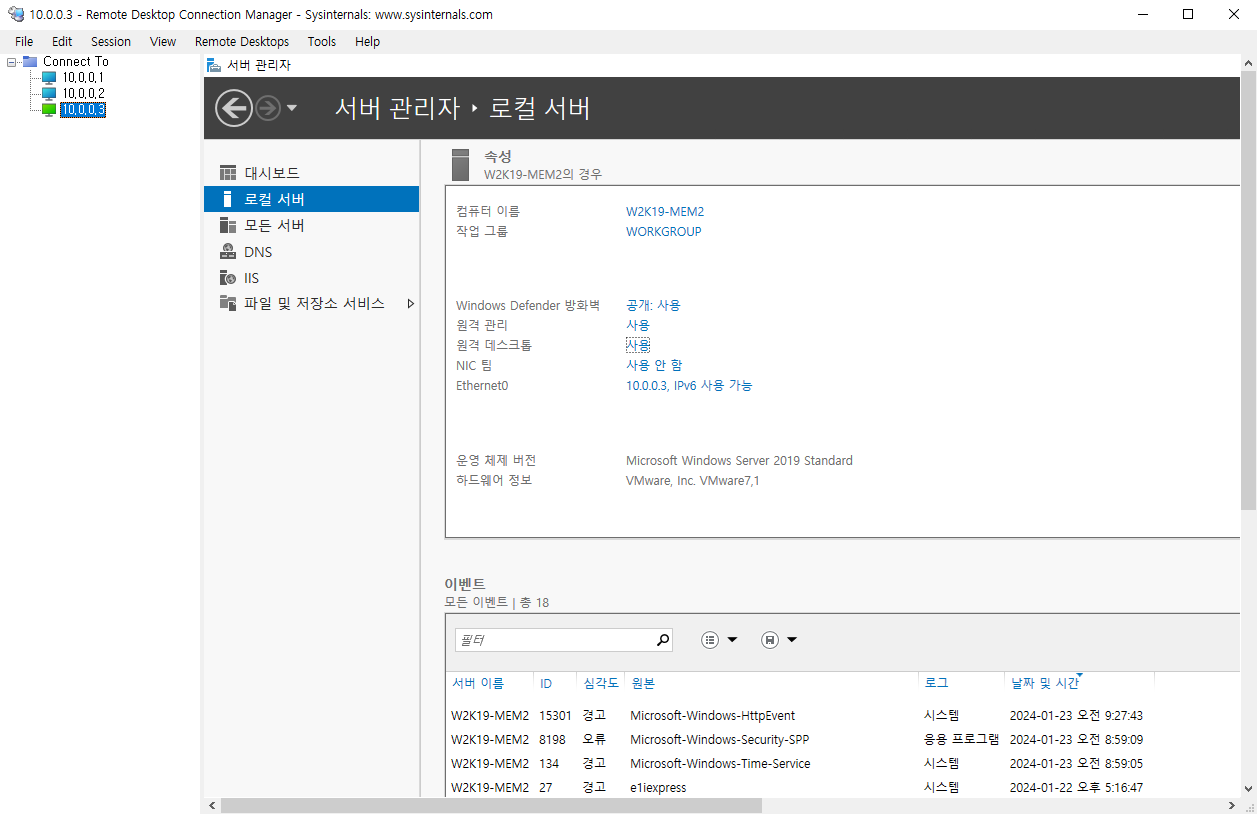Screen dimensions: 1257x814
Task: Open the Remote Desktops menu
Action: (x=242, y=41)
